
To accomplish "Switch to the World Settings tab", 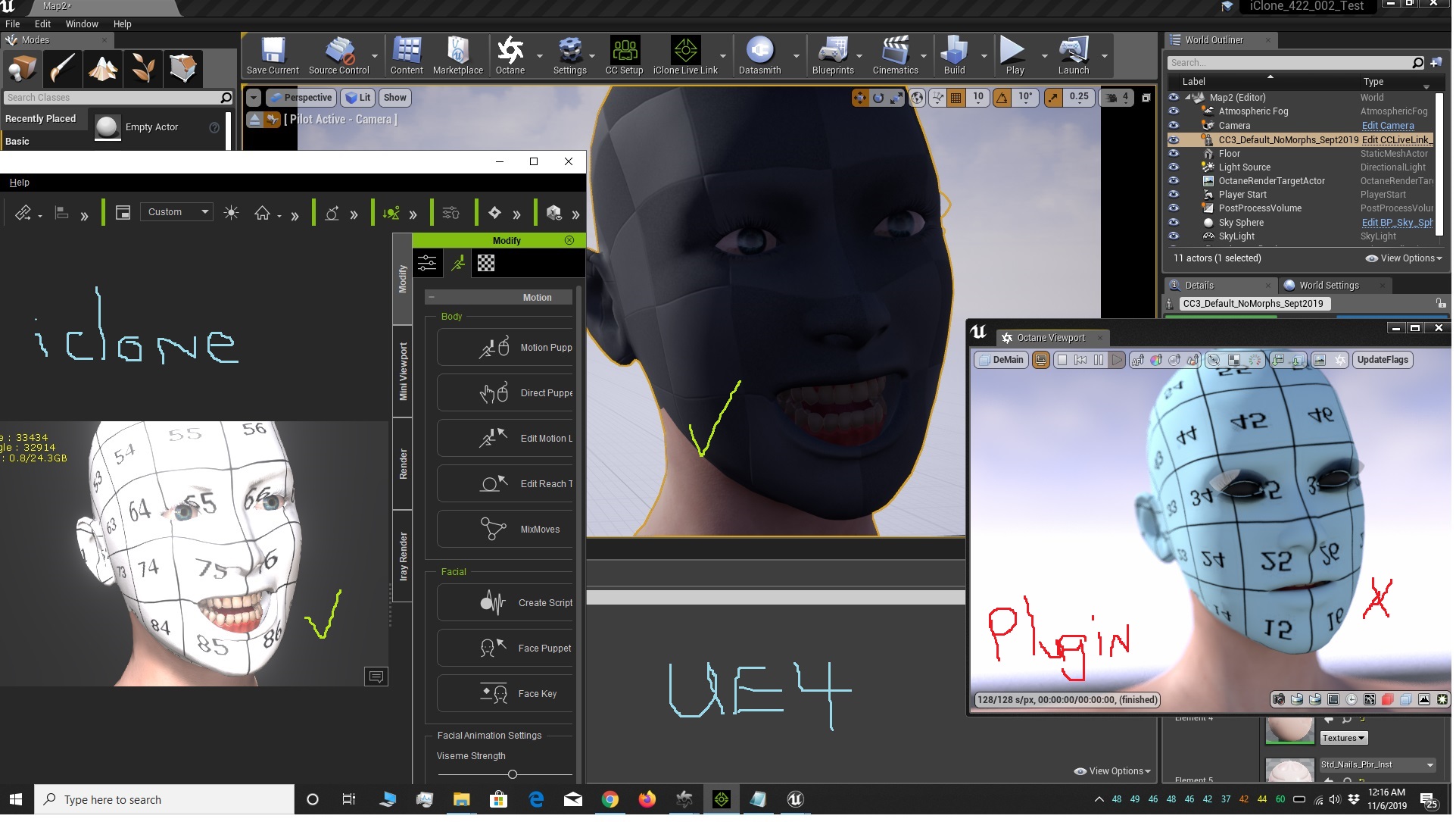I will pyautogui.click(x=1330, y=286).
